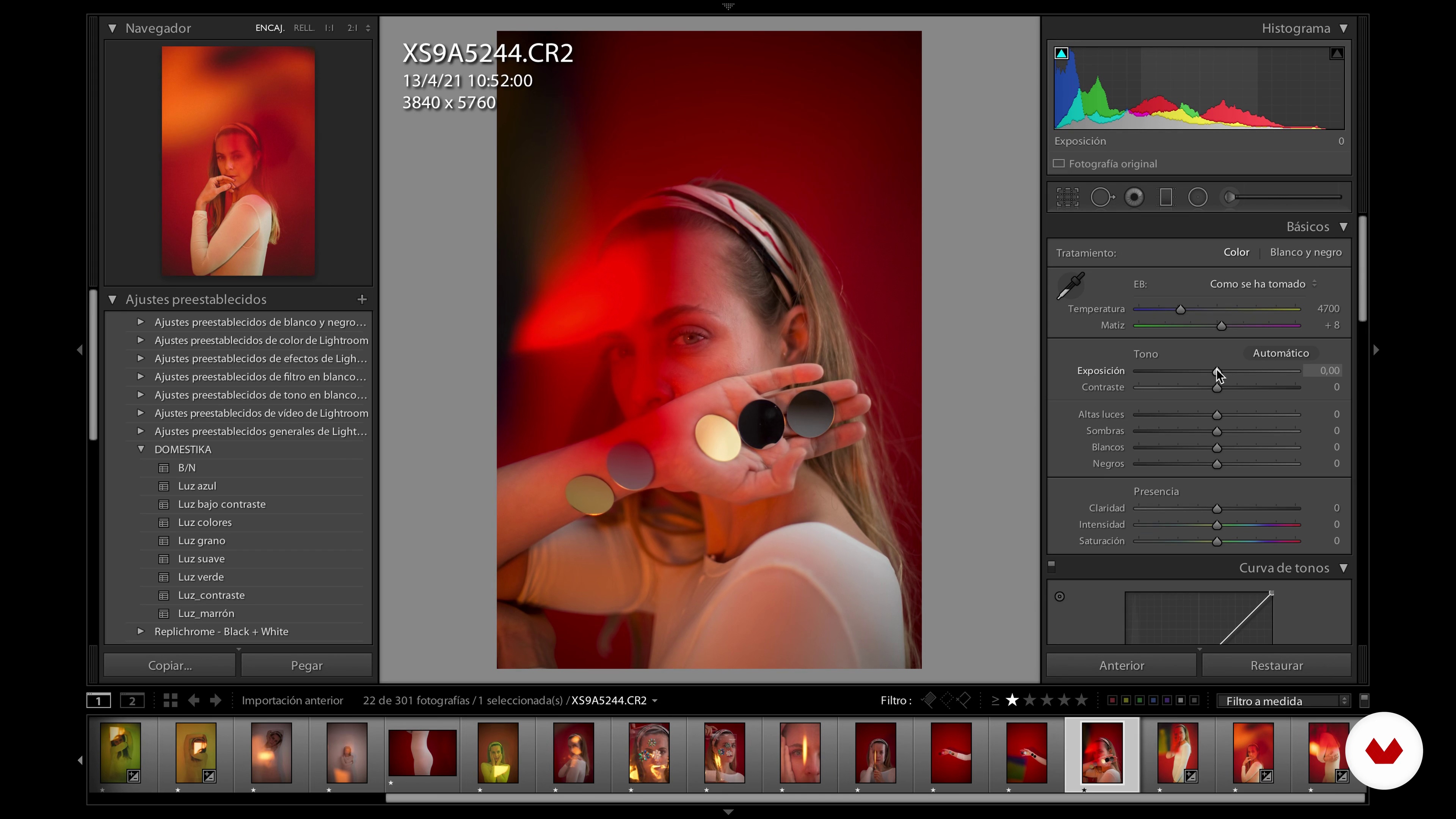Set navigator zoom to RELL.

[x=303, y=28]
